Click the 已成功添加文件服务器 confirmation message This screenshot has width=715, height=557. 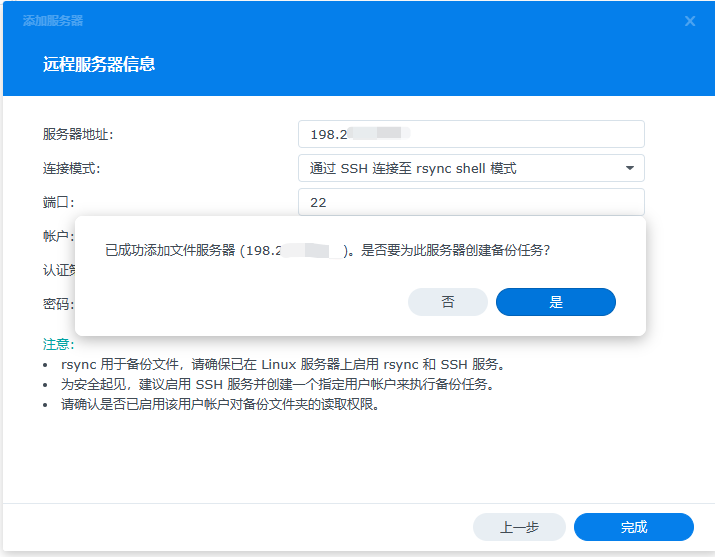click(x=328, y=251)
